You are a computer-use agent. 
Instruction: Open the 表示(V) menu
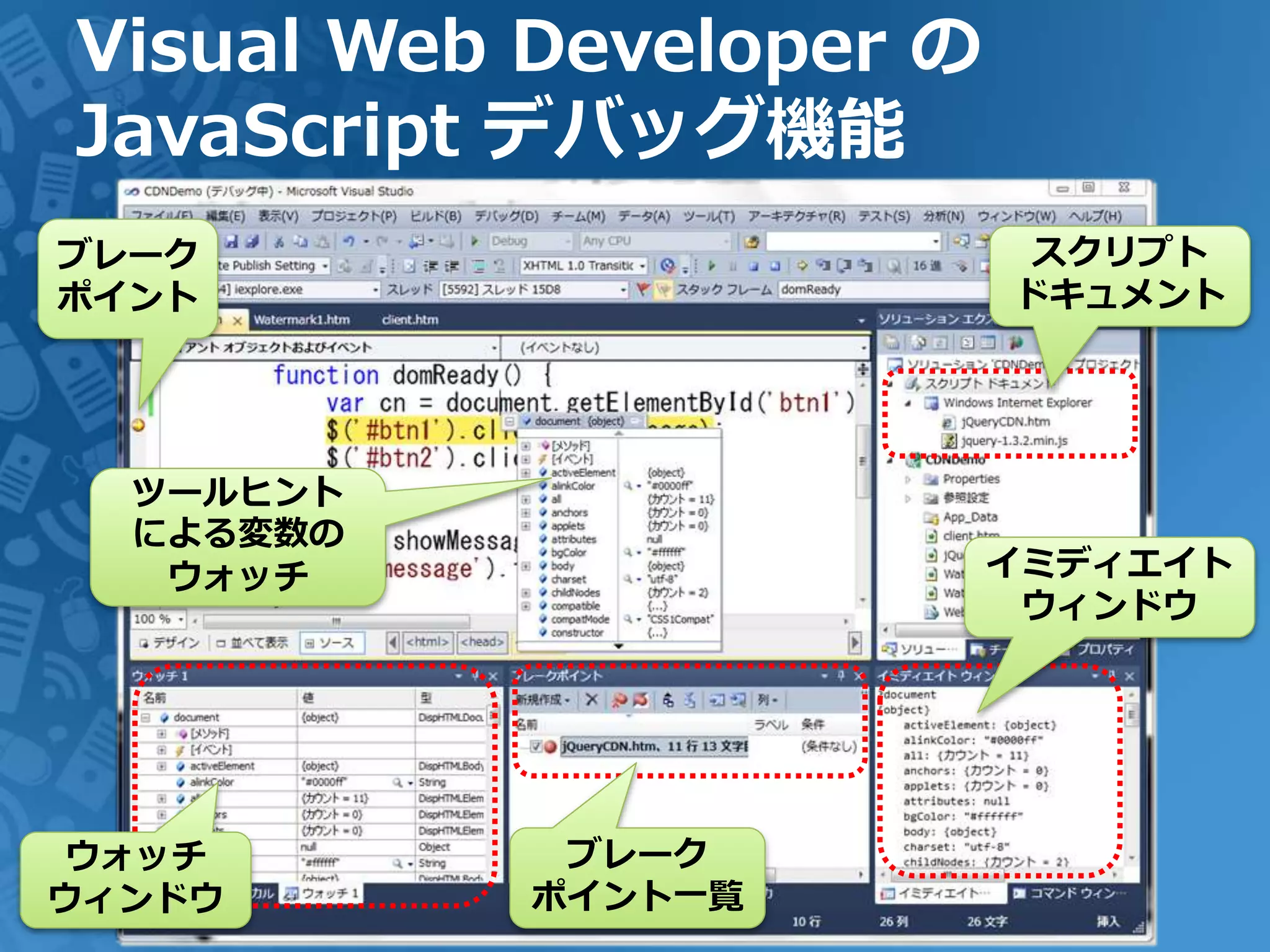click(x=278, y=216)
